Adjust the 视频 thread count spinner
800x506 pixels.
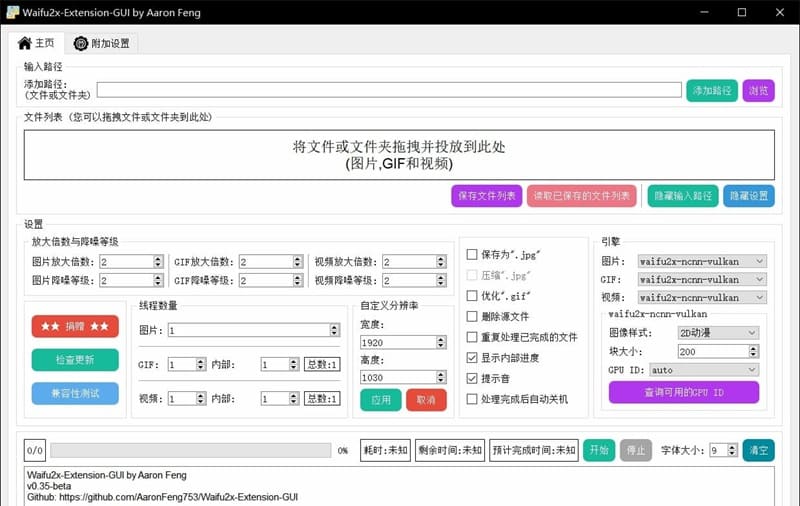(x=187, y=398)
